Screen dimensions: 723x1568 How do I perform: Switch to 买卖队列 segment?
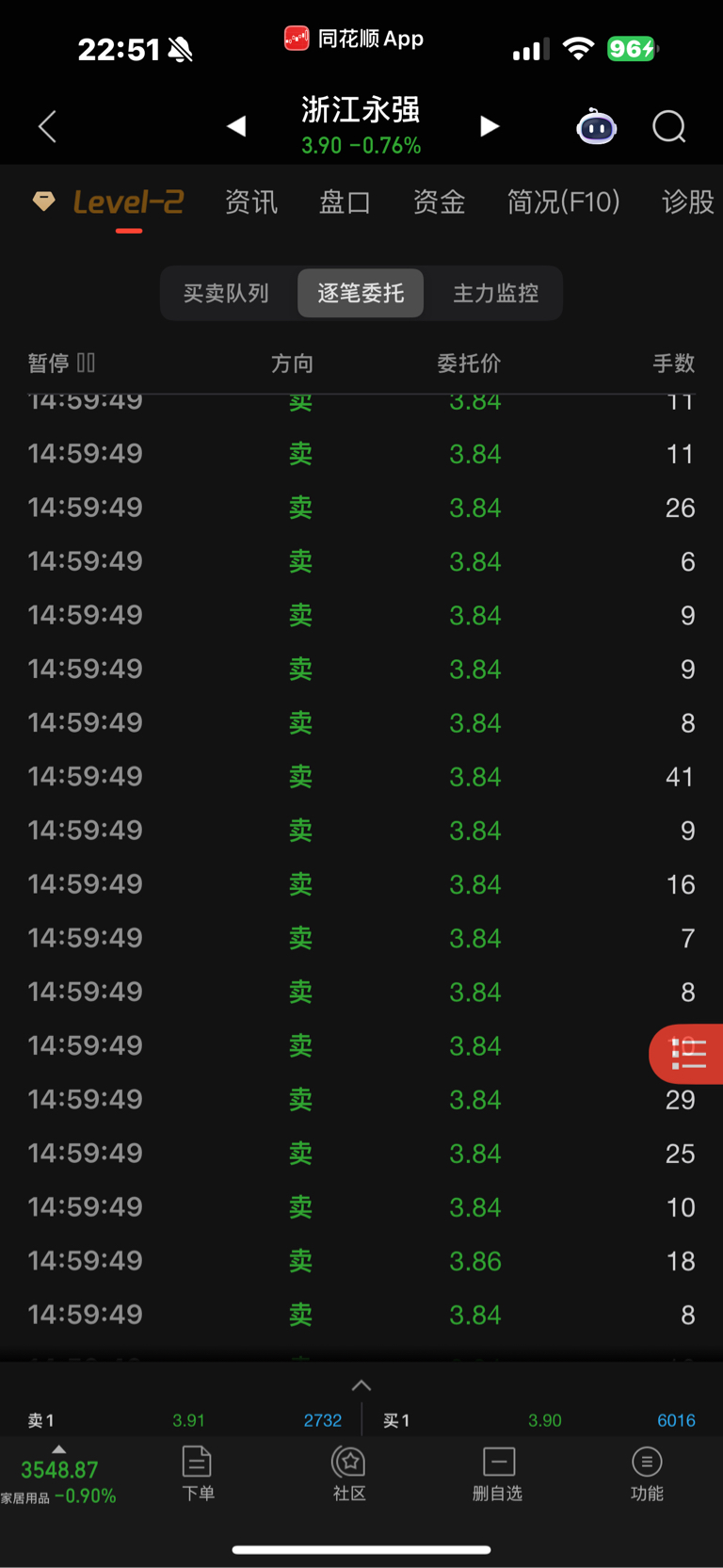click(x=226, y=293)
